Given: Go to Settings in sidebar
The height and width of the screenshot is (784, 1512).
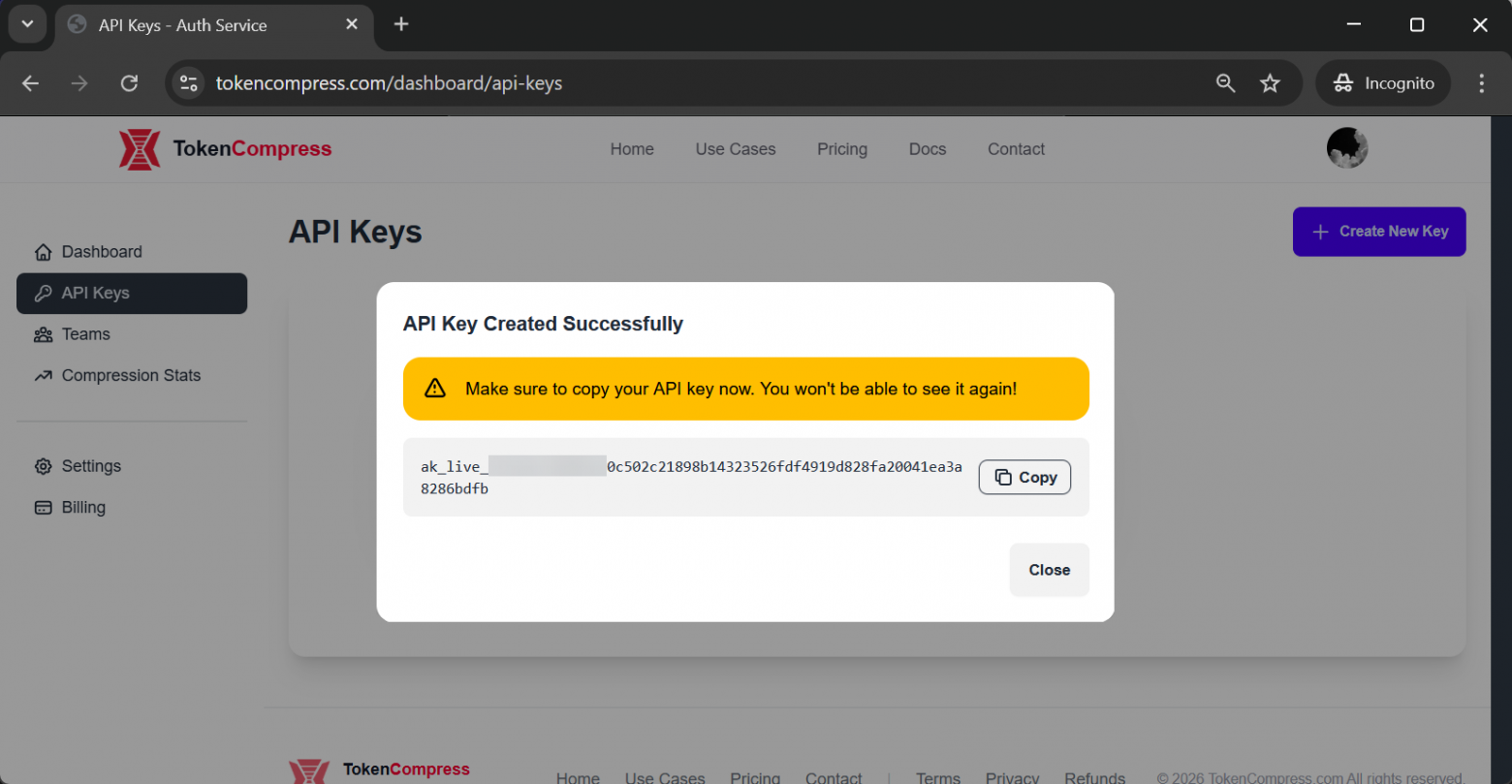Looking at the screenshot, I should [x=91, y=466].
